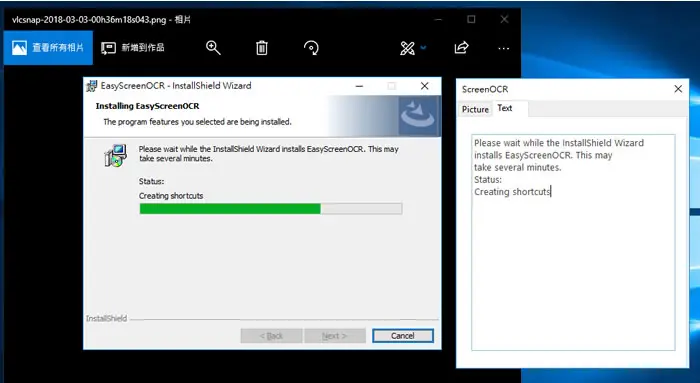Screen dimensions: 700x383
Task: Click the zoom magnifier icon in Photos toolbar
Action: [x=213, y=48]
